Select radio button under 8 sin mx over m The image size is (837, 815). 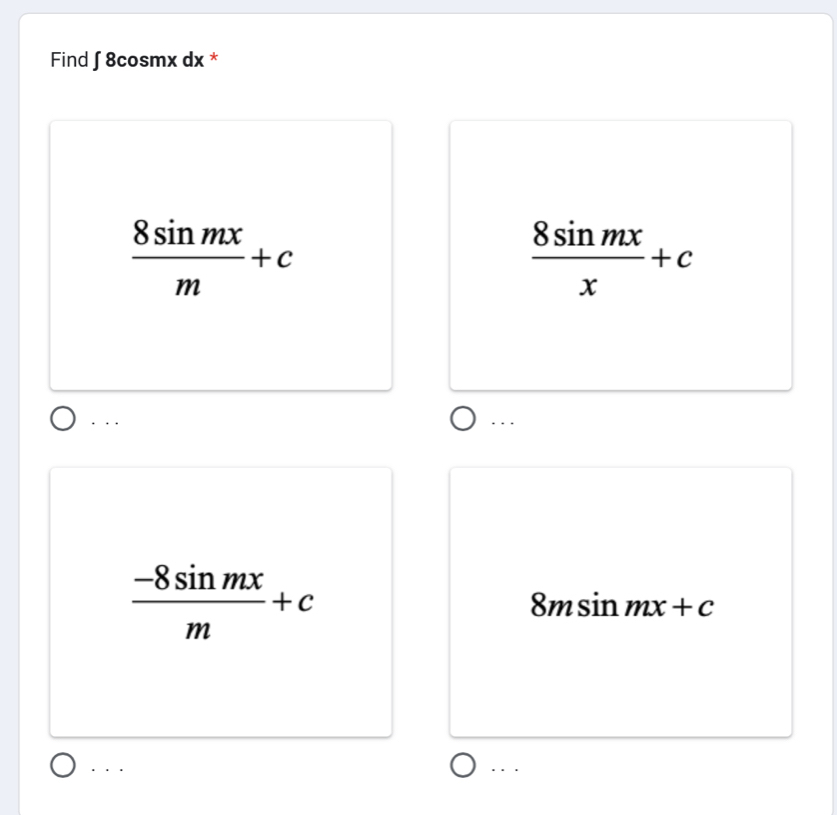pyautogui.click(x=63, y=418)
